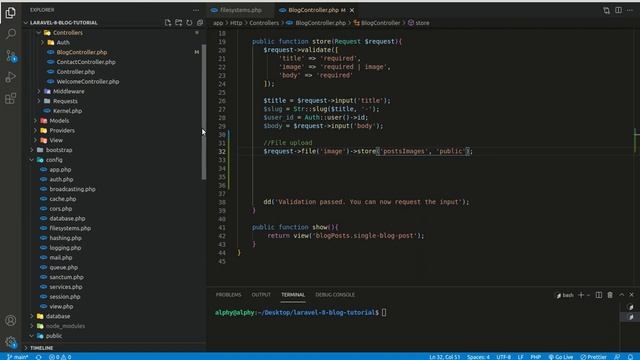The image size is (640, 360).
Task: Click the New File icon in Explorer
Action: (x=168, y=22)
